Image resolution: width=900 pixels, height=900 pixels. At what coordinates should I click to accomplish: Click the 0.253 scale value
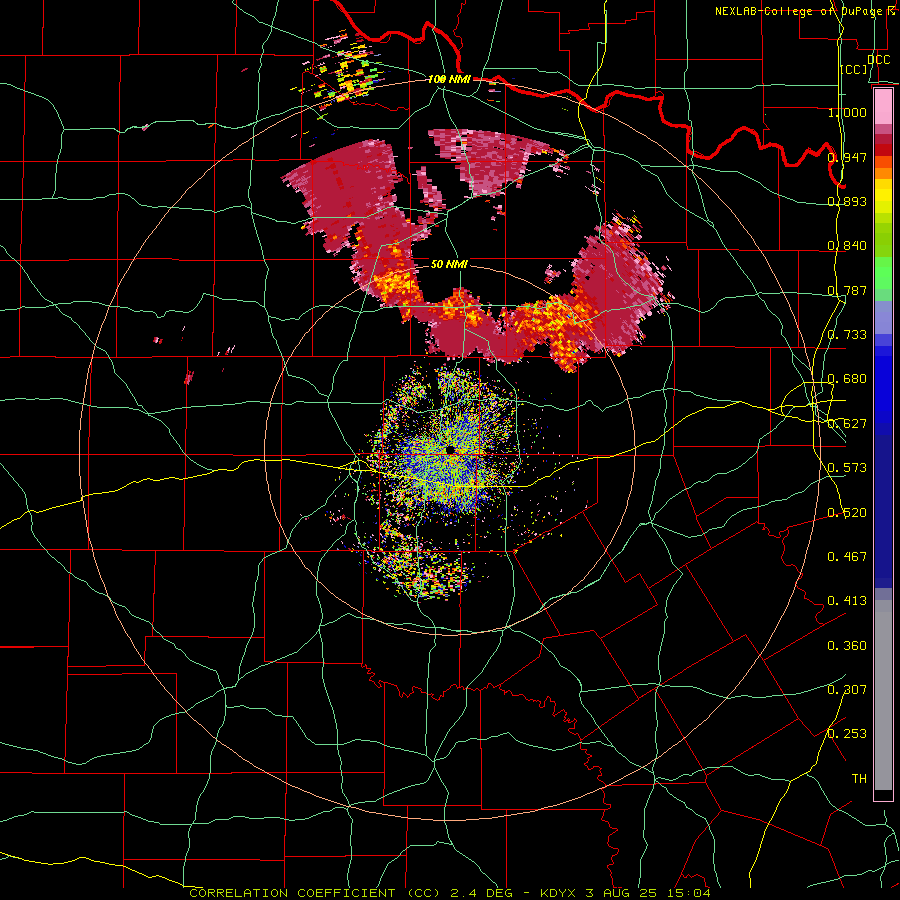[847, 734]
